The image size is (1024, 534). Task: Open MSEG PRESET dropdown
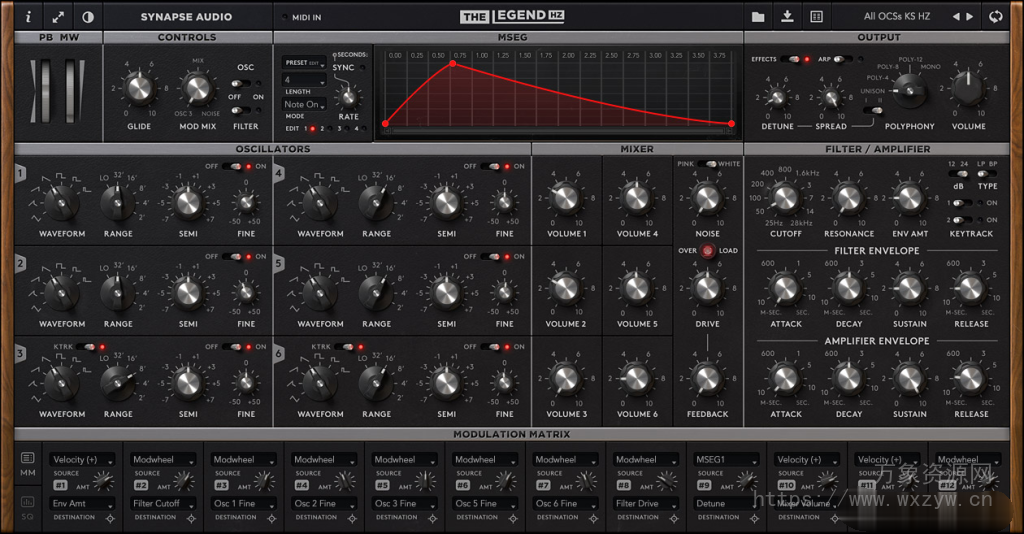(304, 63)
